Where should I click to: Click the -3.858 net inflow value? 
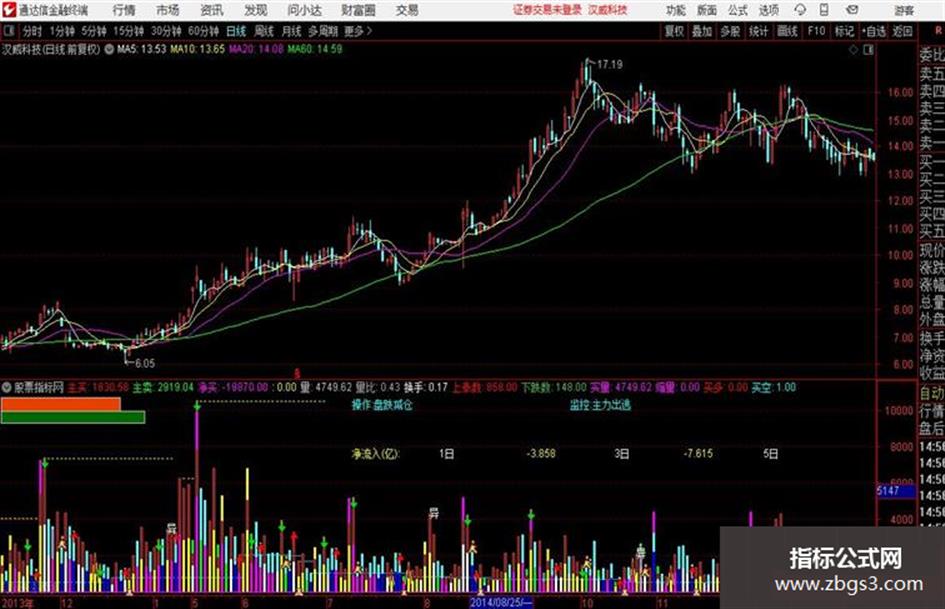[x=541, y=453]
